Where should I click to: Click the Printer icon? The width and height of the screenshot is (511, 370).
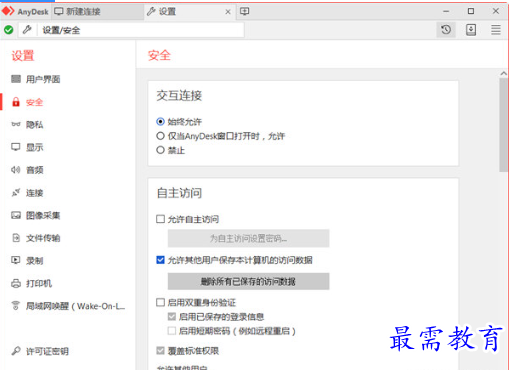click(x=16, y=283)
